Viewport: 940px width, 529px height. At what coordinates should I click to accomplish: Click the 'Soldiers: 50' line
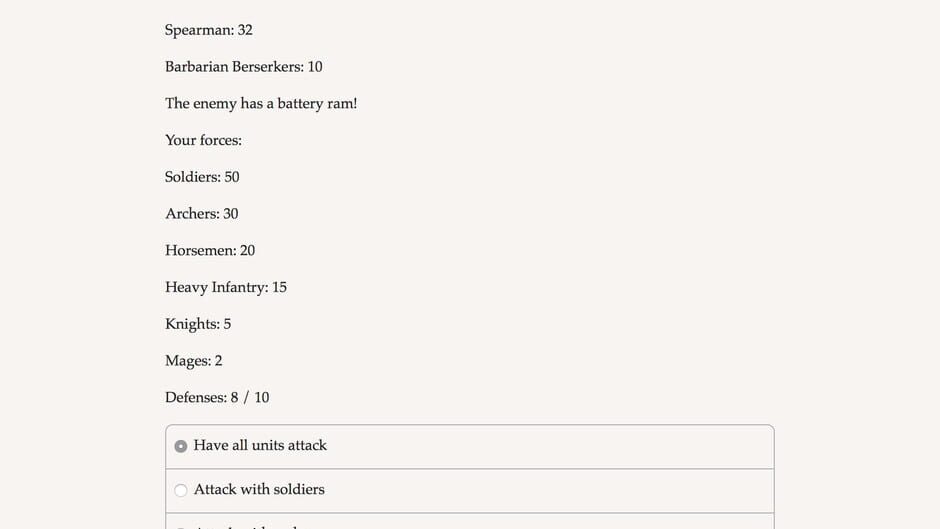202,177
